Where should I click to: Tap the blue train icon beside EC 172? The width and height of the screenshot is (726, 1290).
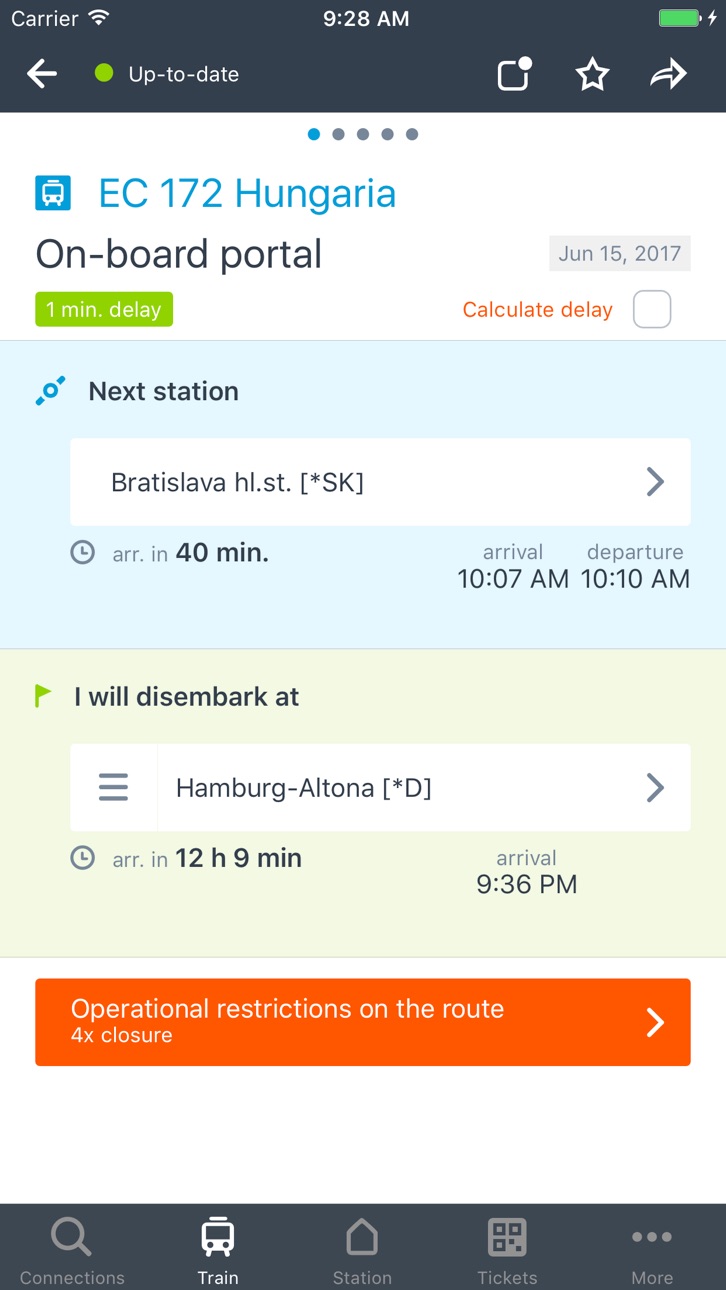[53, 193]
